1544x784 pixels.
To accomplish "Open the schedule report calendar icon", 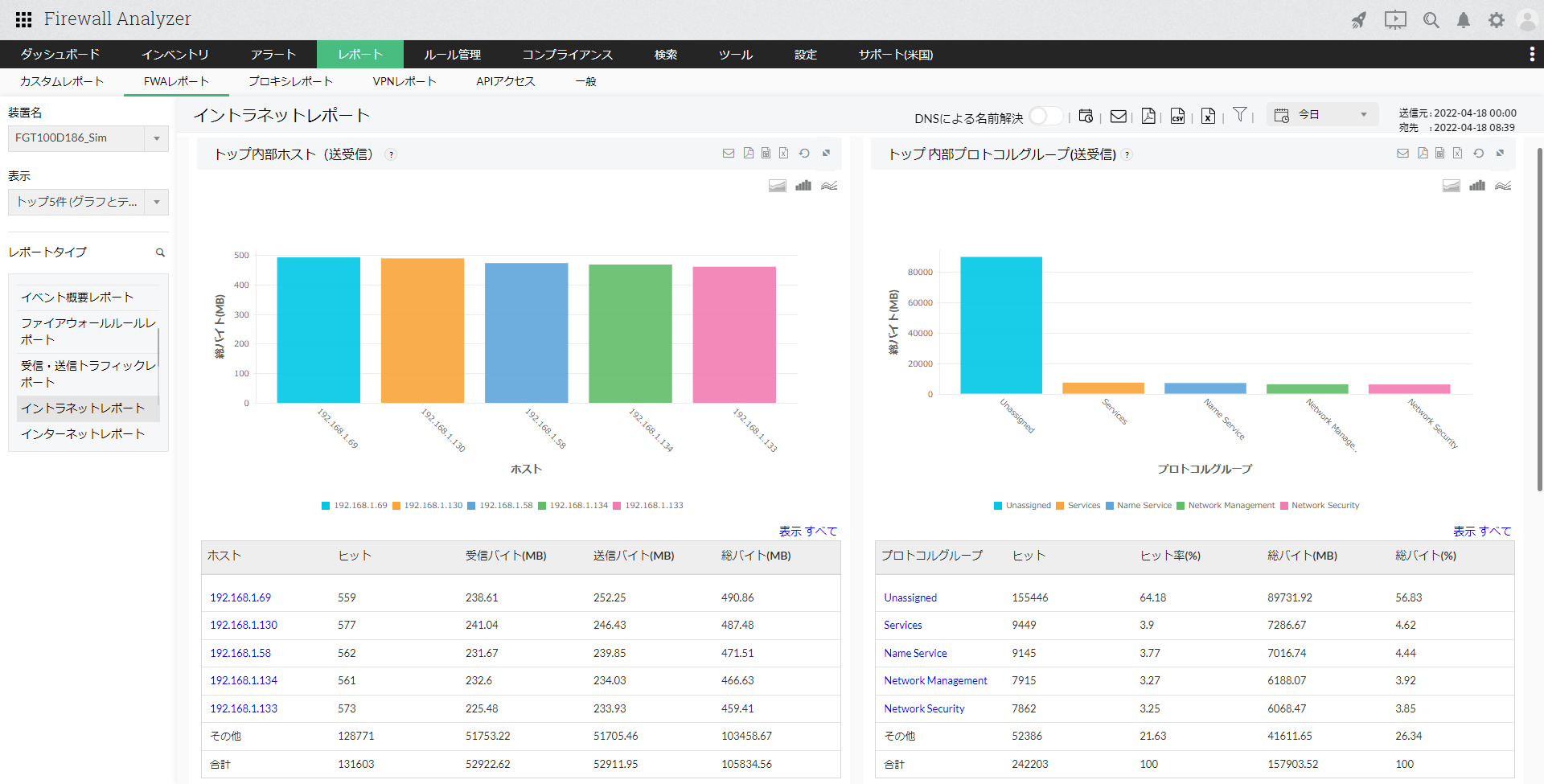I will pyautogui.click(x=1086, y=116).
